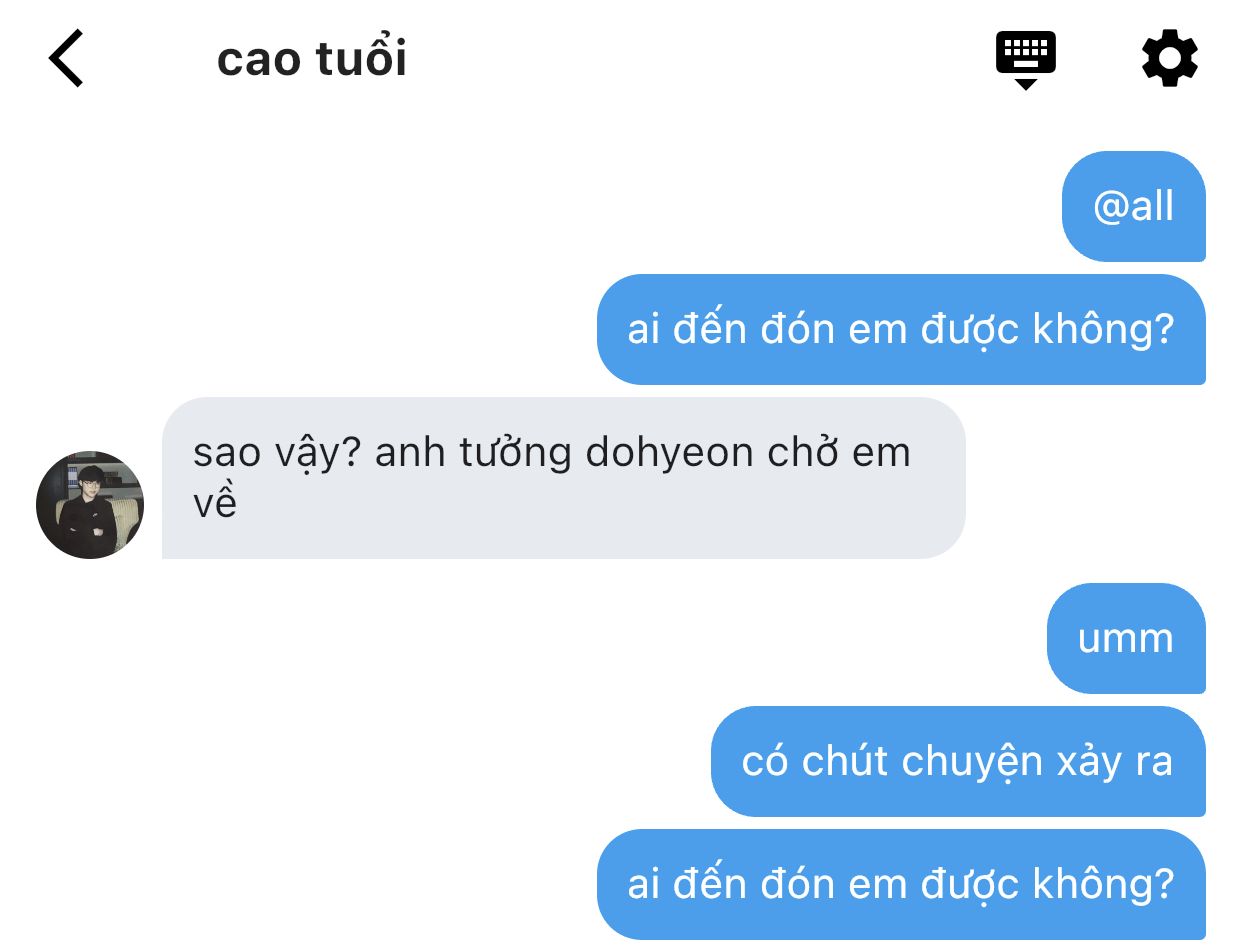The image size is (1242, 951).
Task: Open the sender's round profile avatar
Action: pos(90,504)
